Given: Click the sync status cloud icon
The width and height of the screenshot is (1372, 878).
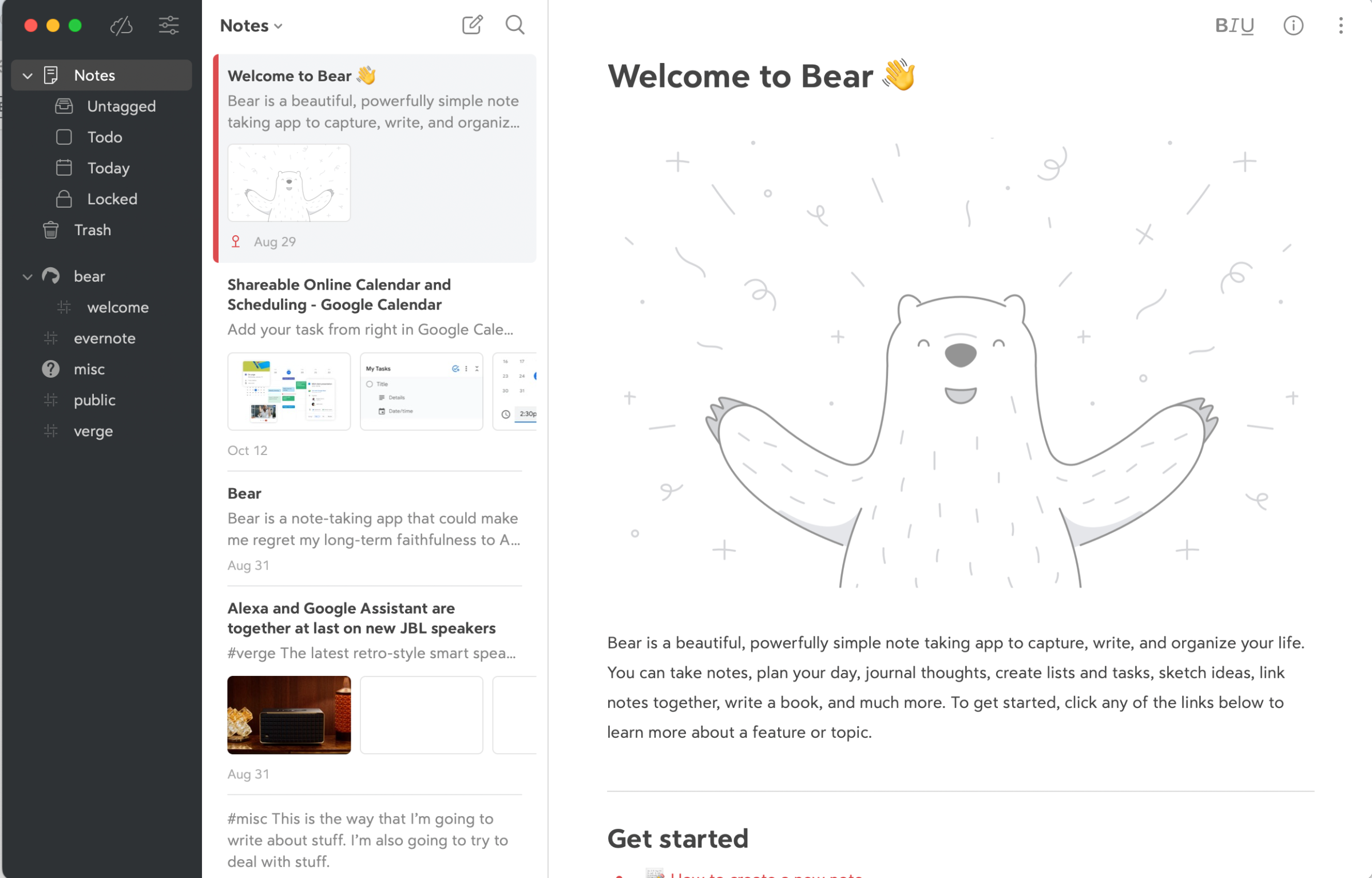Looking at the screenshot, I should point(121,25).
